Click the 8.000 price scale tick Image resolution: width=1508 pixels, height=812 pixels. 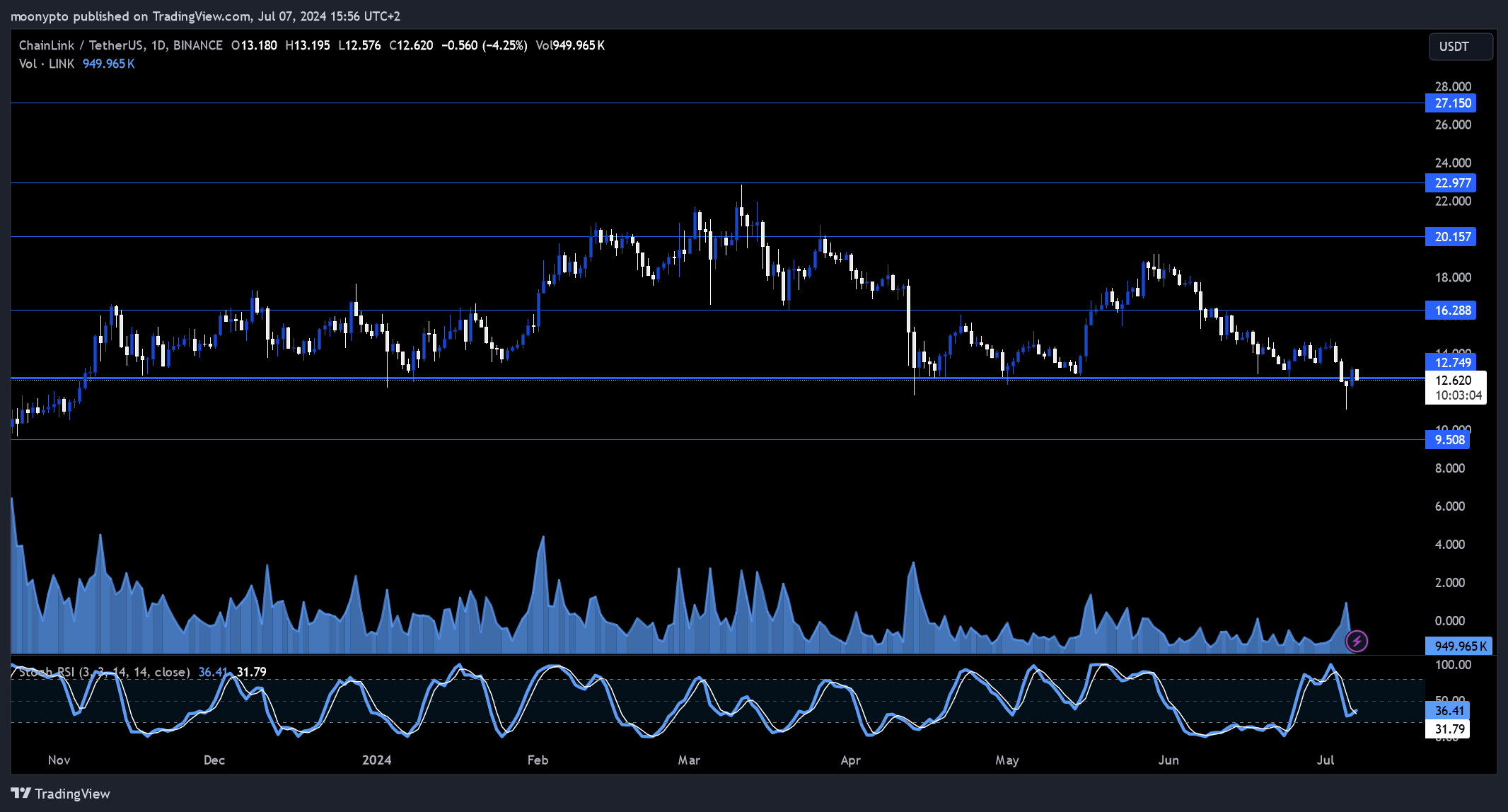[1450, 469]
